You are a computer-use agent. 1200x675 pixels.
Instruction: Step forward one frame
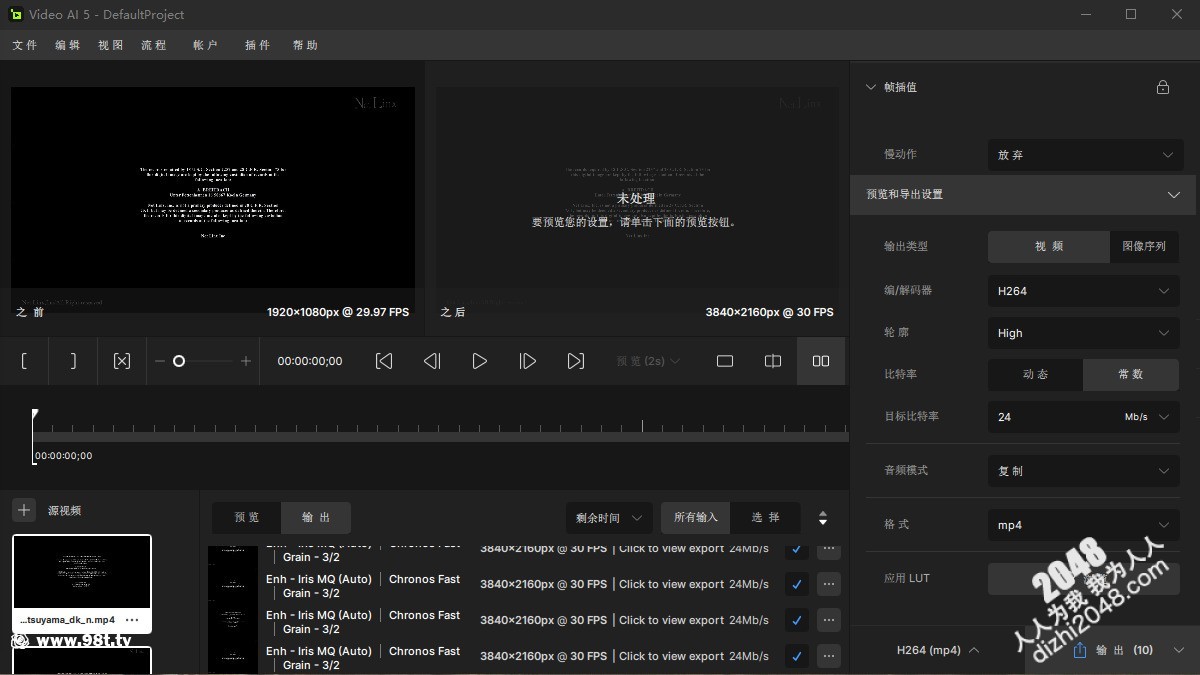[x=528, y=361]
